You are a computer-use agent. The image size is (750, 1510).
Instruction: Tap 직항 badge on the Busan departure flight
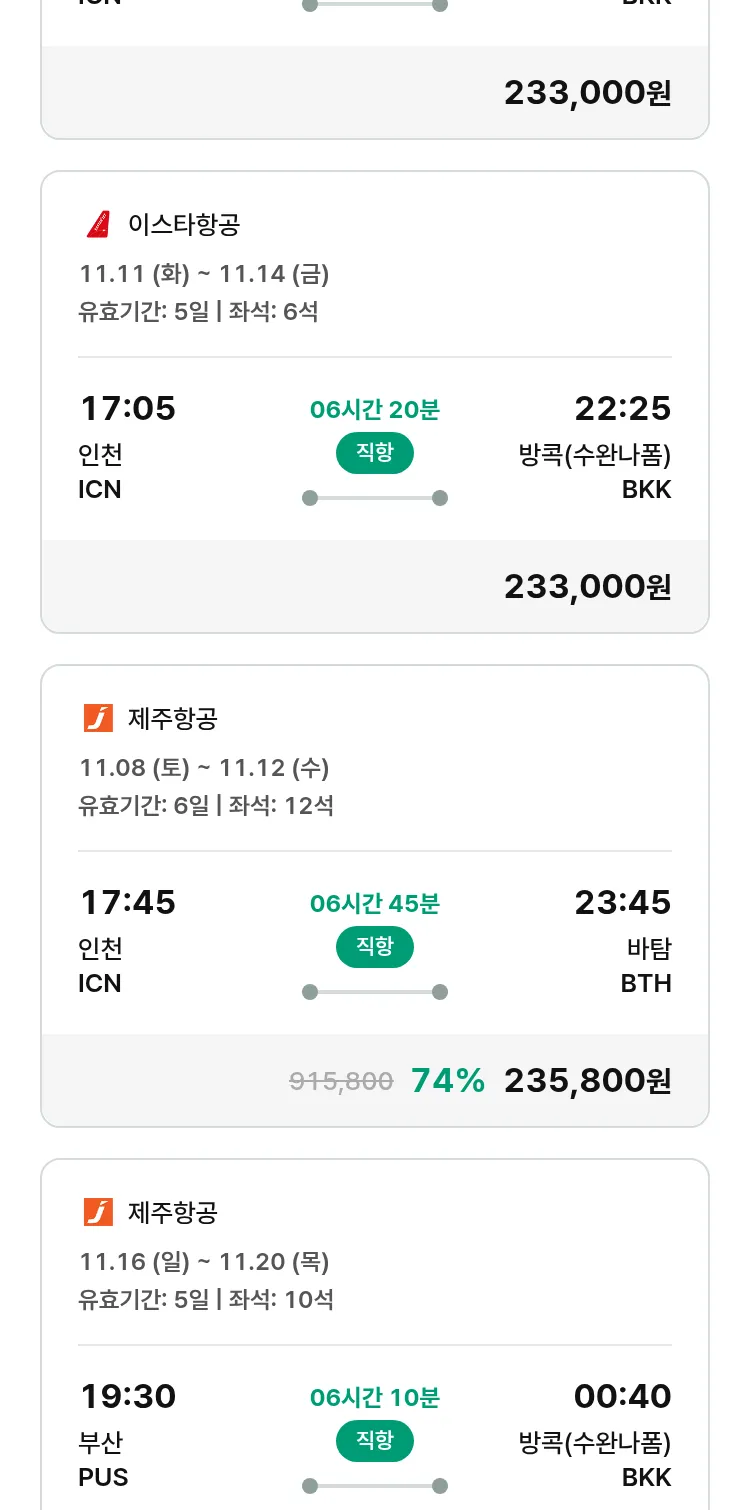pyautogui.click(x=375, y=1441)
